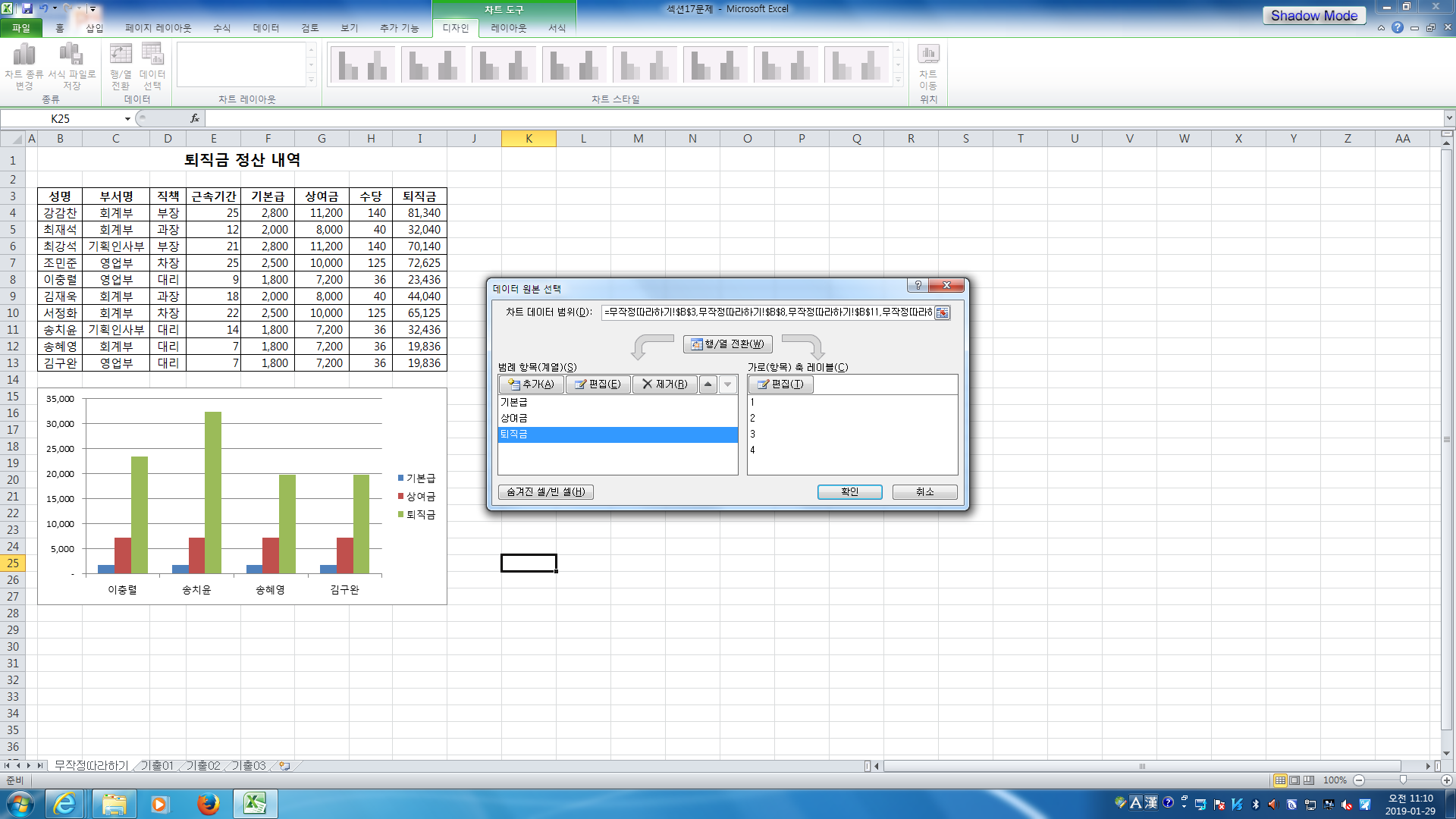Click the range selector icon in data range field
1456x819 pixels.
tap(942, 312)
